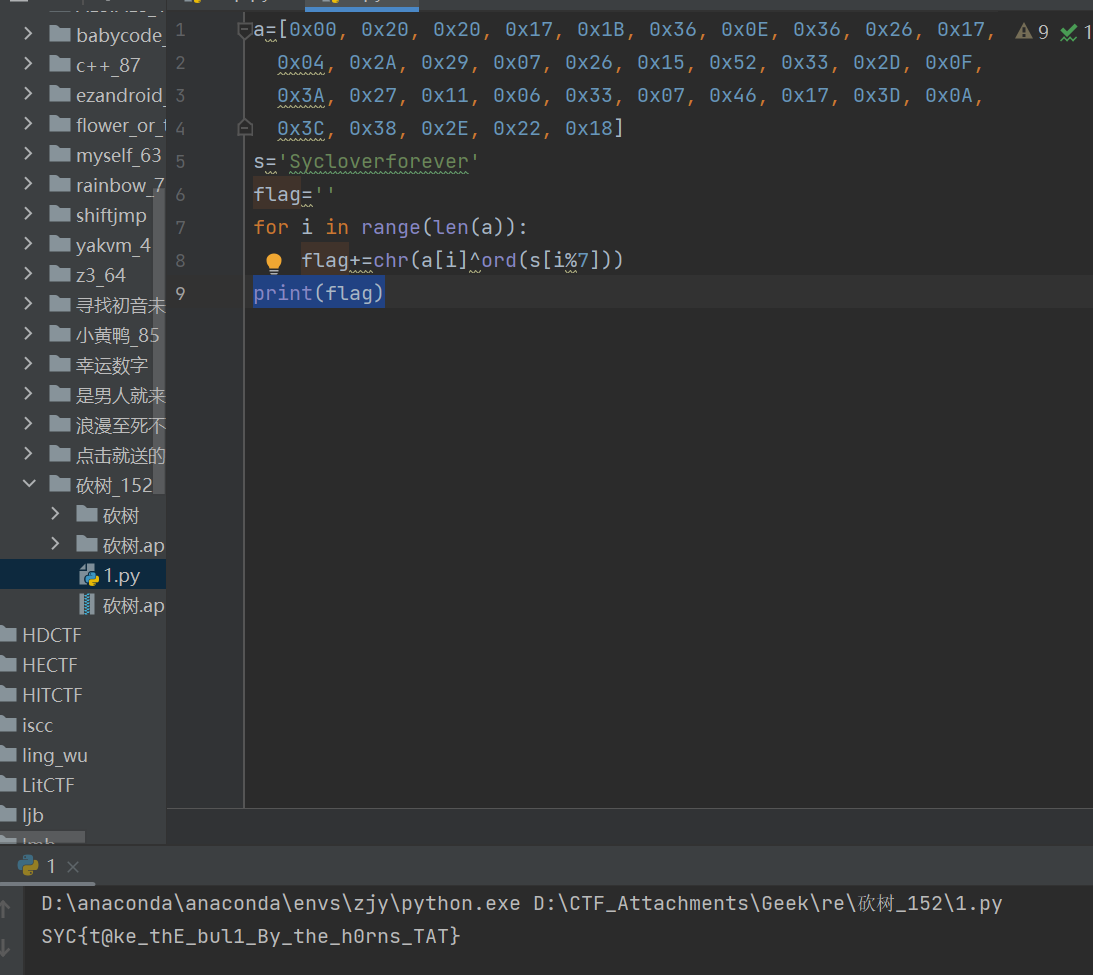Click the yellow lightbulb quick-fix icon

(274, 262)
